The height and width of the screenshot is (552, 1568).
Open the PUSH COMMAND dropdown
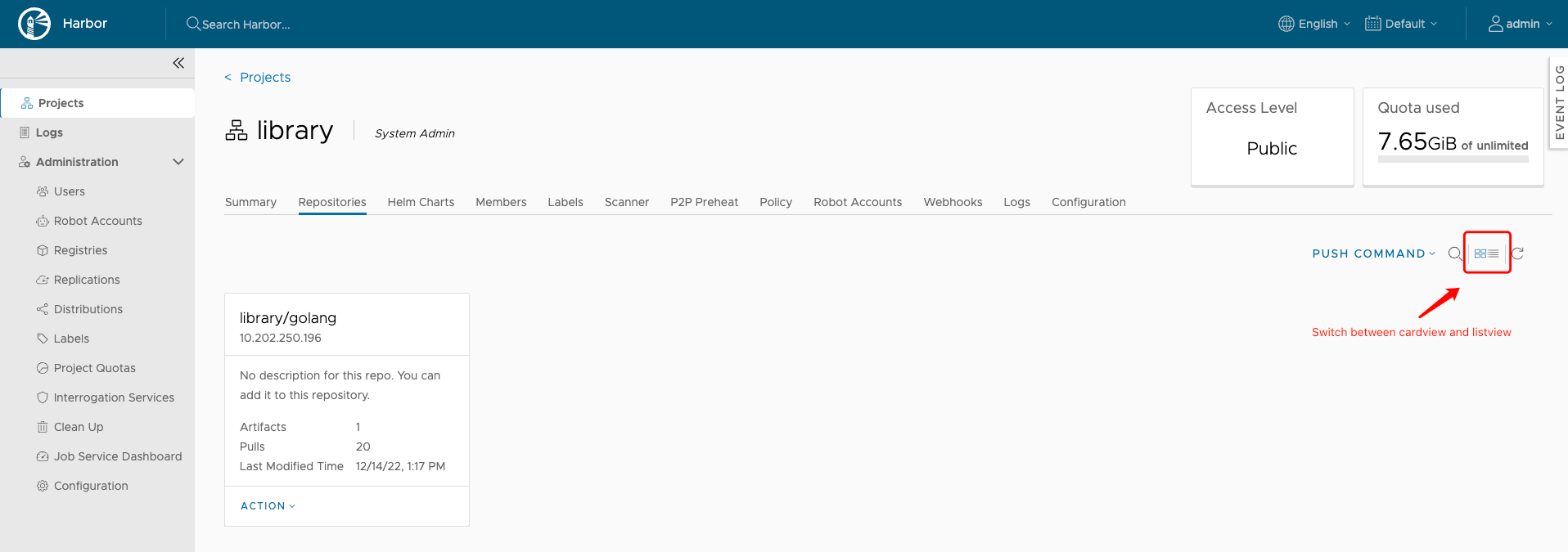pyautogui.click(x=1374, y=254)
